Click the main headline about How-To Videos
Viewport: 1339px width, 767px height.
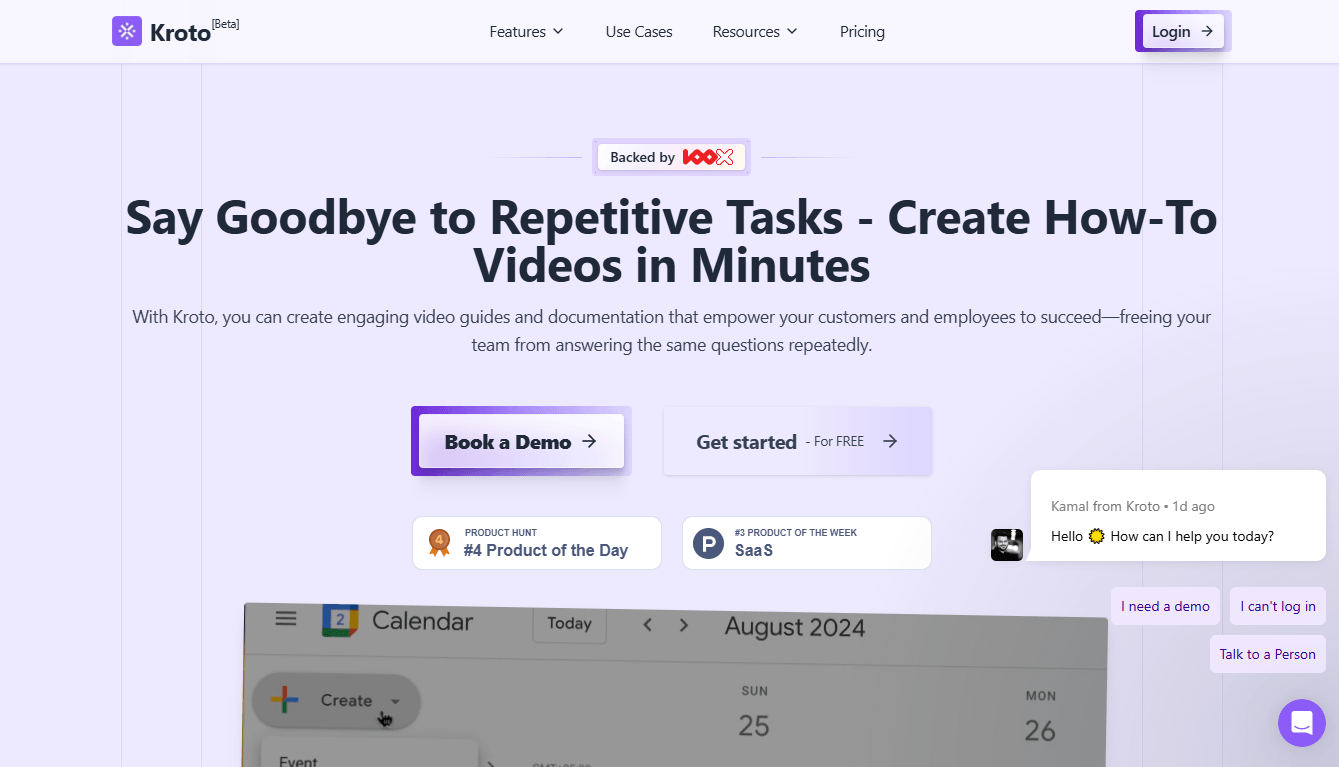point(671,242)
